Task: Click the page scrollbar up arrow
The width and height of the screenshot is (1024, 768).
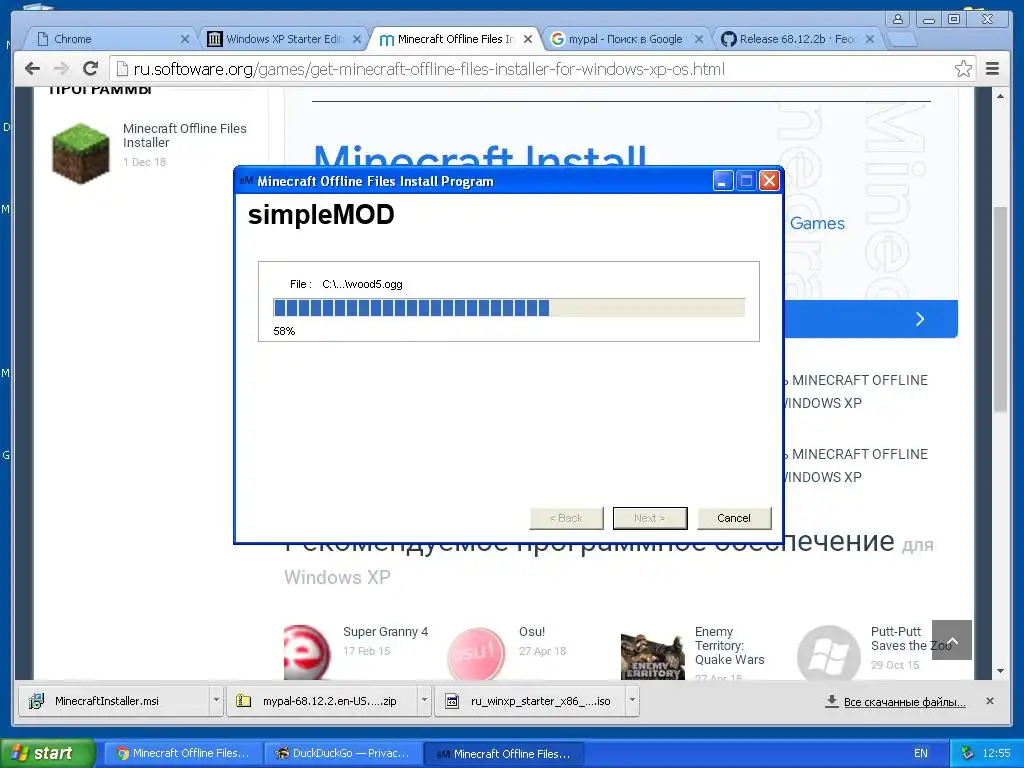Action: pos(1000,96)
